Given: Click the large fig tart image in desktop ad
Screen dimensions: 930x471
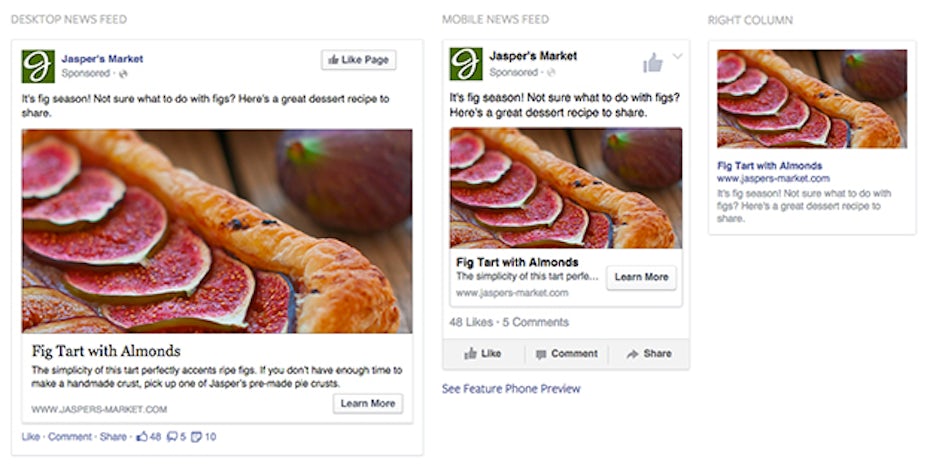Looking at the screenshot, I should pyautogui.click(x=217, y=231).
